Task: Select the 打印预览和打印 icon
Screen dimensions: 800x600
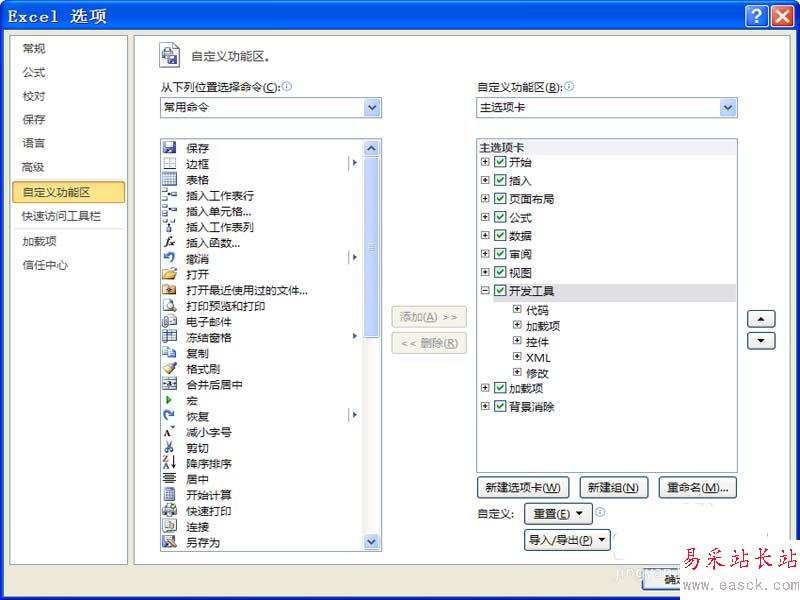Action: pyautogui.click(x=169, y=306)
